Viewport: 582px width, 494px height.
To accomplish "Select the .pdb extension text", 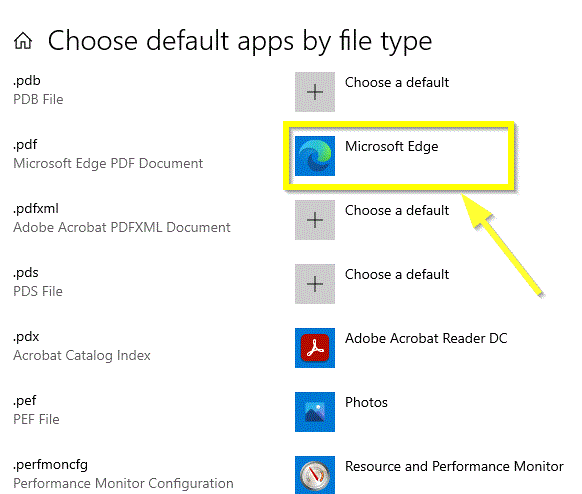I will [27, 81].
